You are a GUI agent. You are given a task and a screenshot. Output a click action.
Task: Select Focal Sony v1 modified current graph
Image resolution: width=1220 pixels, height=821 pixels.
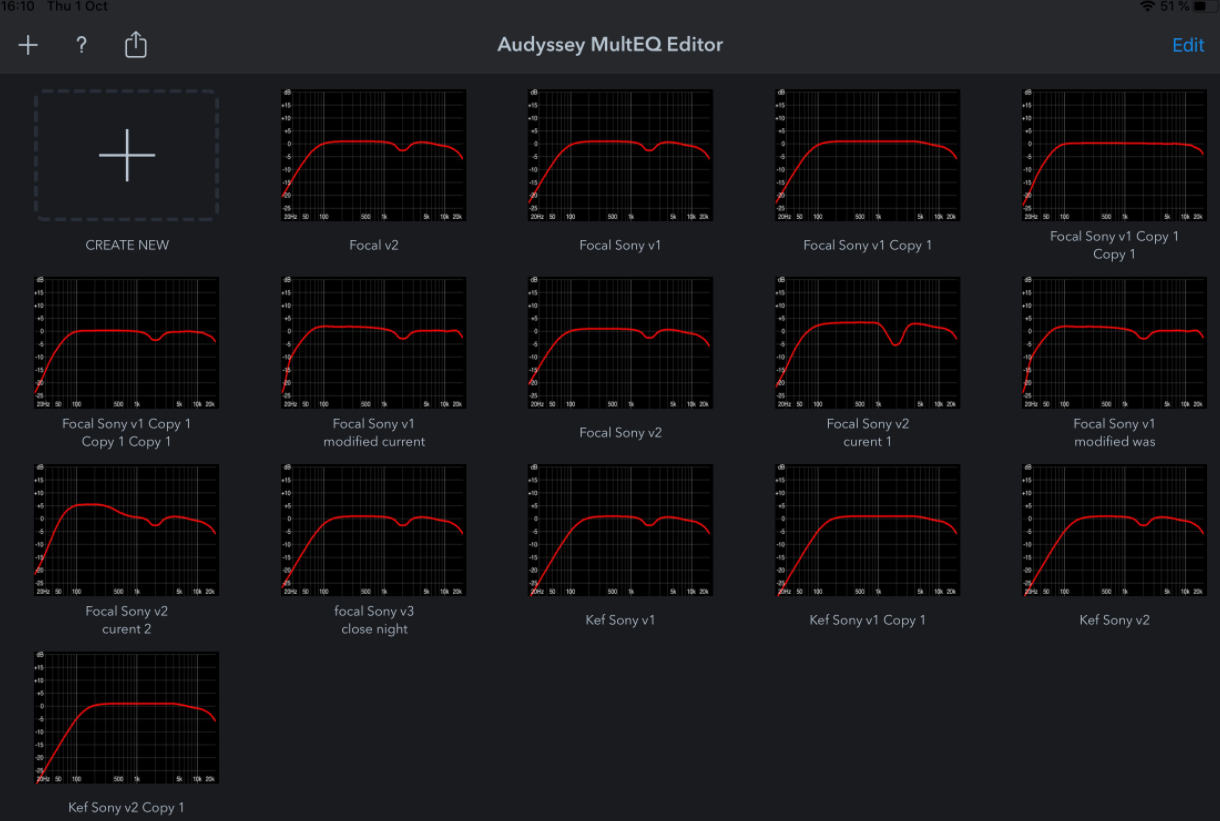click(374, 343)
